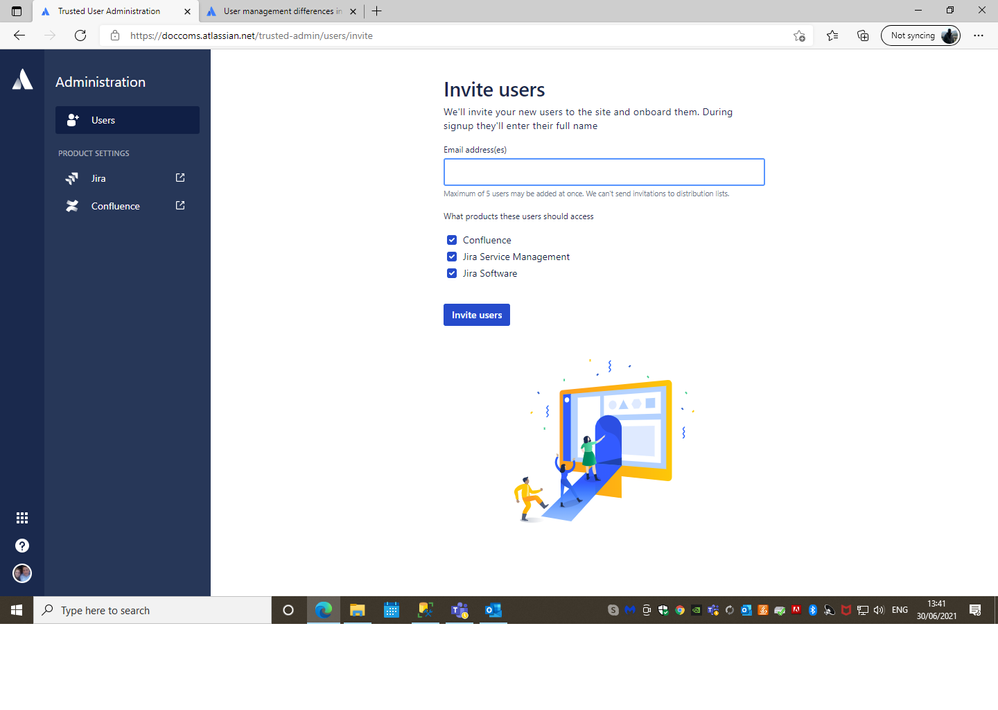Open the Calendar app from the taskbar
998x710 pixels.
[391, 610]
